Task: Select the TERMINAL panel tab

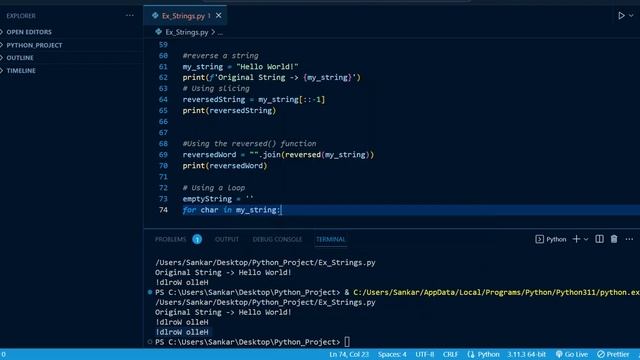Action: (x=331, y=239)
